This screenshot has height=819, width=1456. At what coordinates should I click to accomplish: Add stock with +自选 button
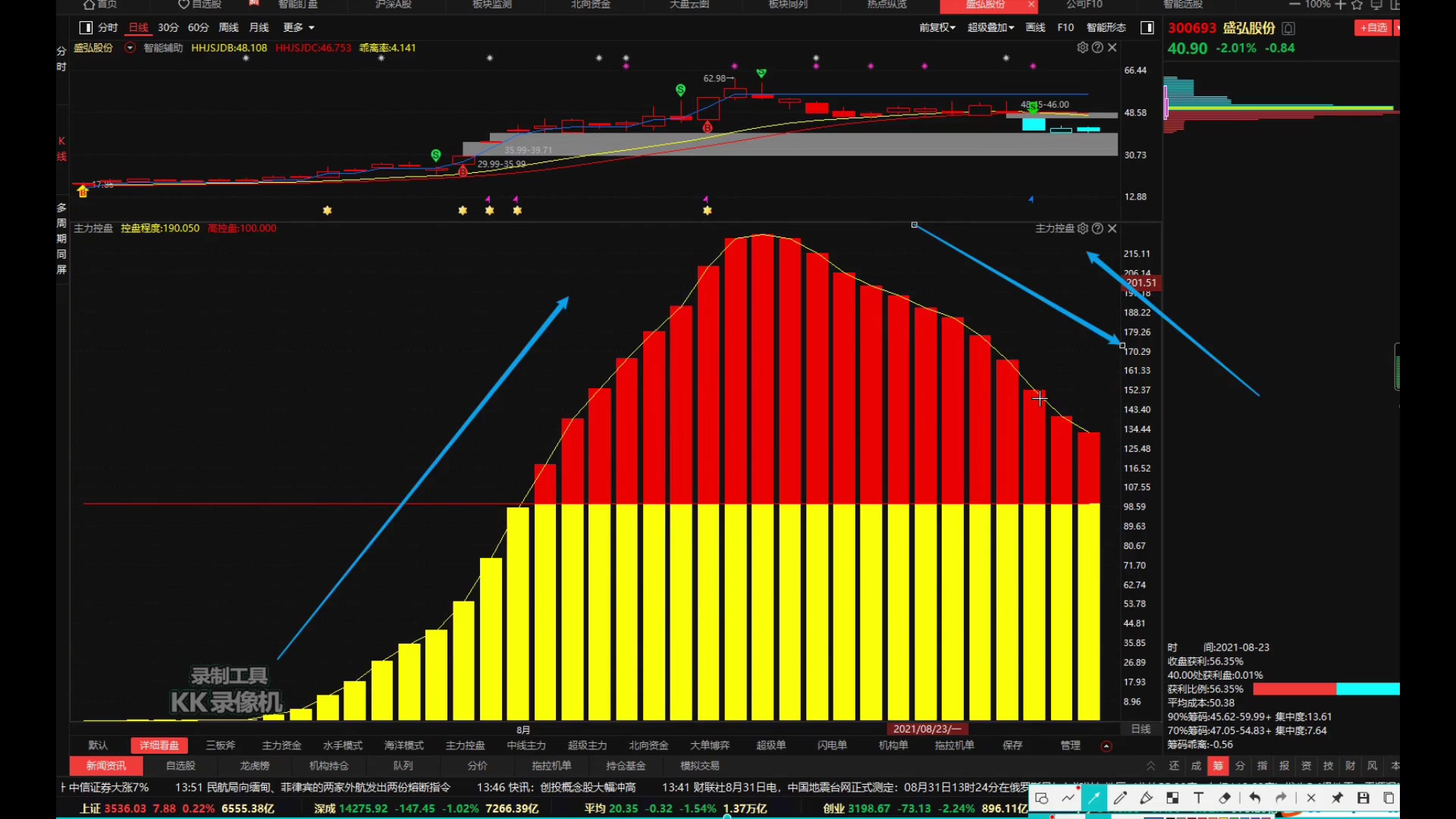point(1373,27)
